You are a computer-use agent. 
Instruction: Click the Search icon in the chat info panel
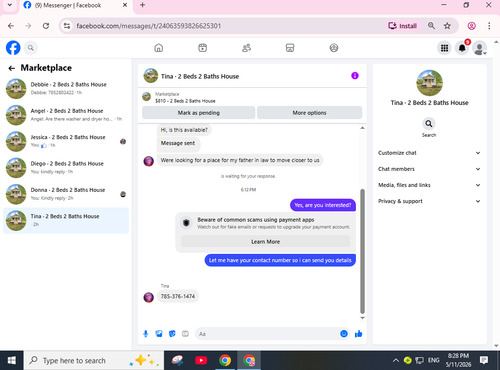pyautogui.click(x=429, y=124)
